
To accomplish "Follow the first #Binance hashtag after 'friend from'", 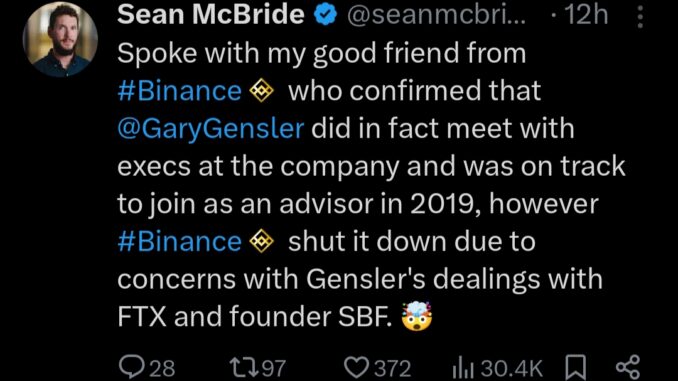I will (x=179, y=91).
